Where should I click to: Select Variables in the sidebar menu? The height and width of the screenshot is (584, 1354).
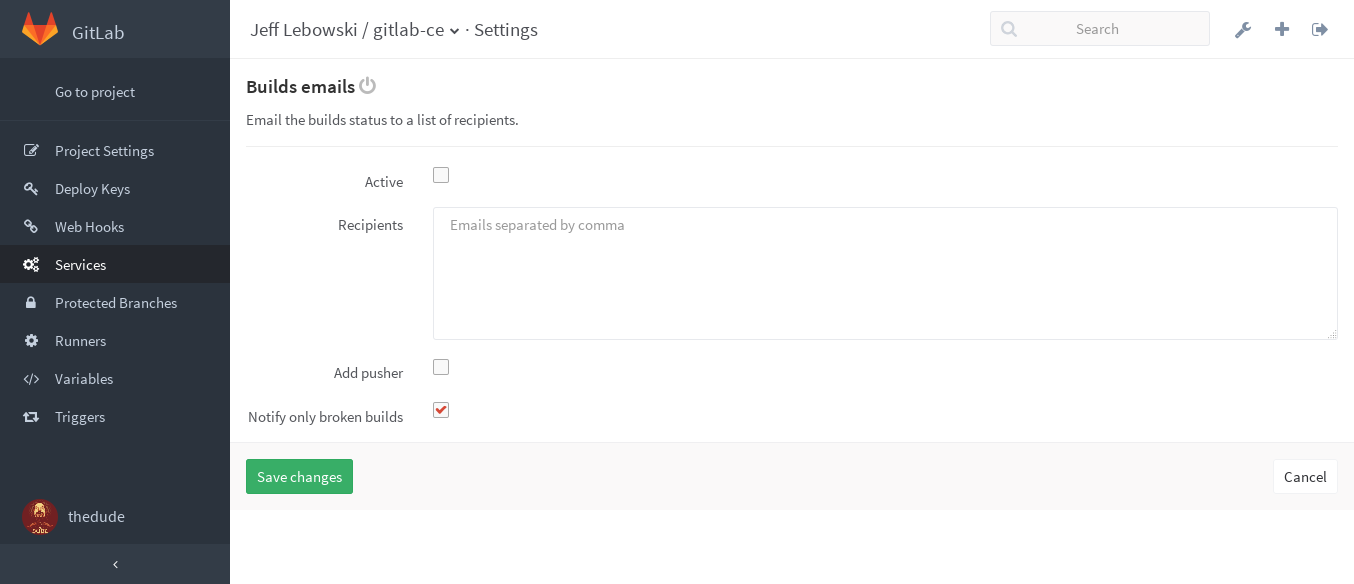pyautogui.click(x=83, y=379)
